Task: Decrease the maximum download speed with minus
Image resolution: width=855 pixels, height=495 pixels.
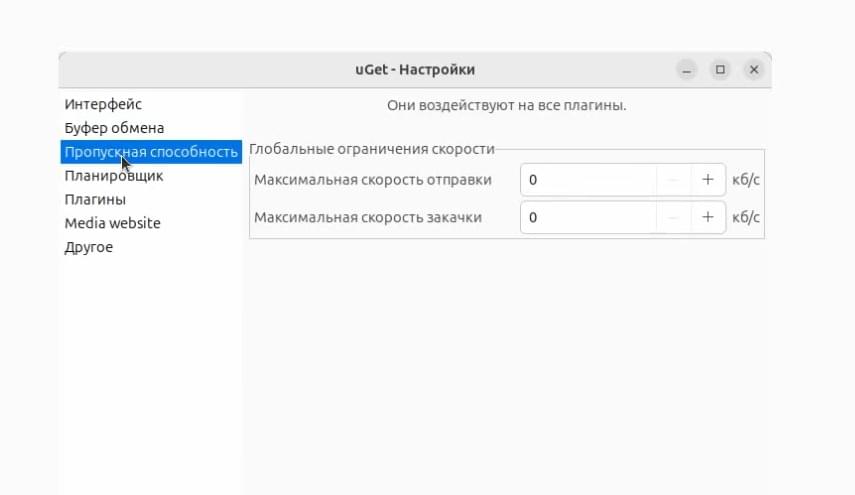Action: [x=673, y=217]
